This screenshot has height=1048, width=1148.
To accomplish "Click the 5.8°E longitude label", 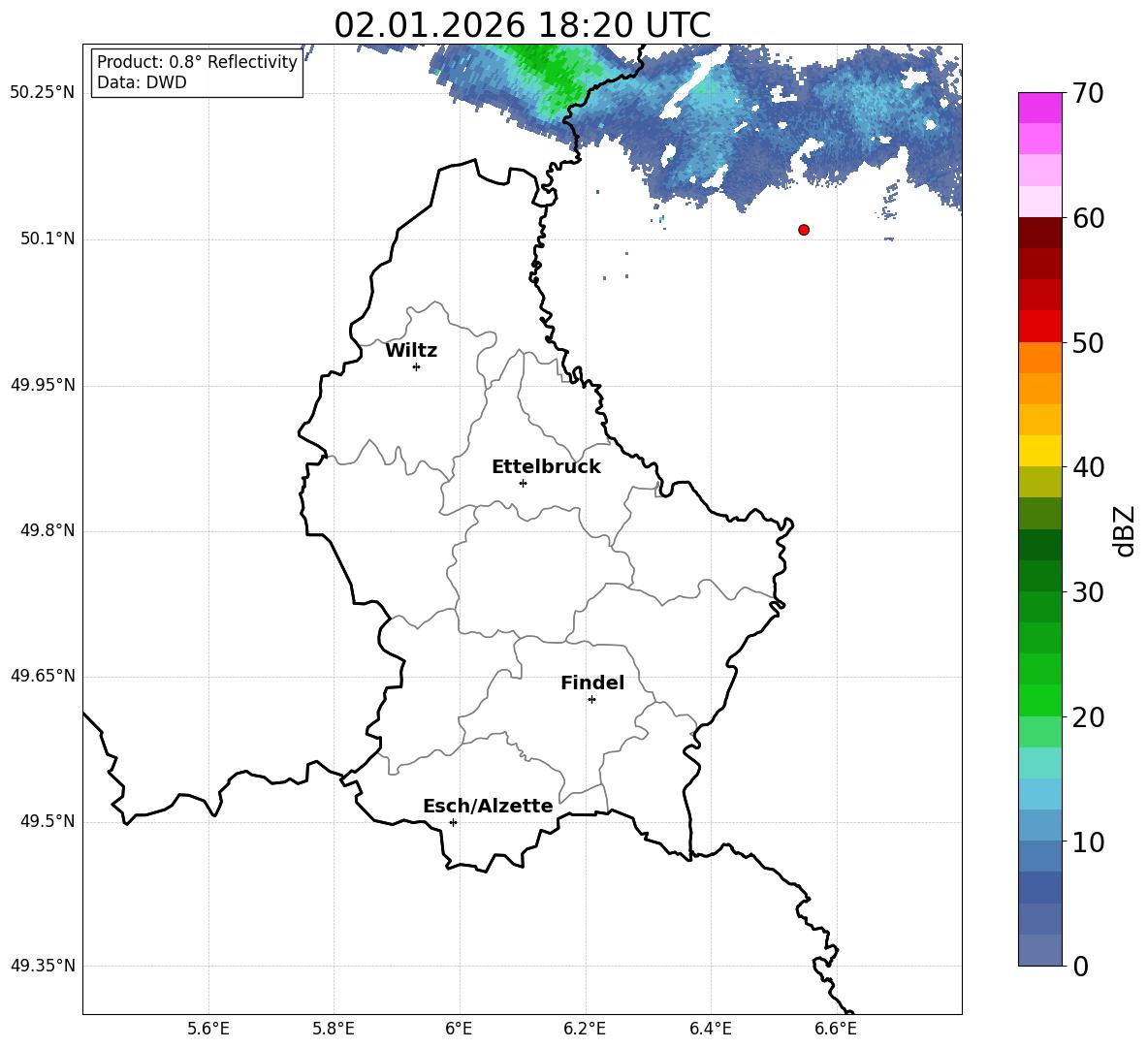I will pyautogui.click(x=334, y=1029).
